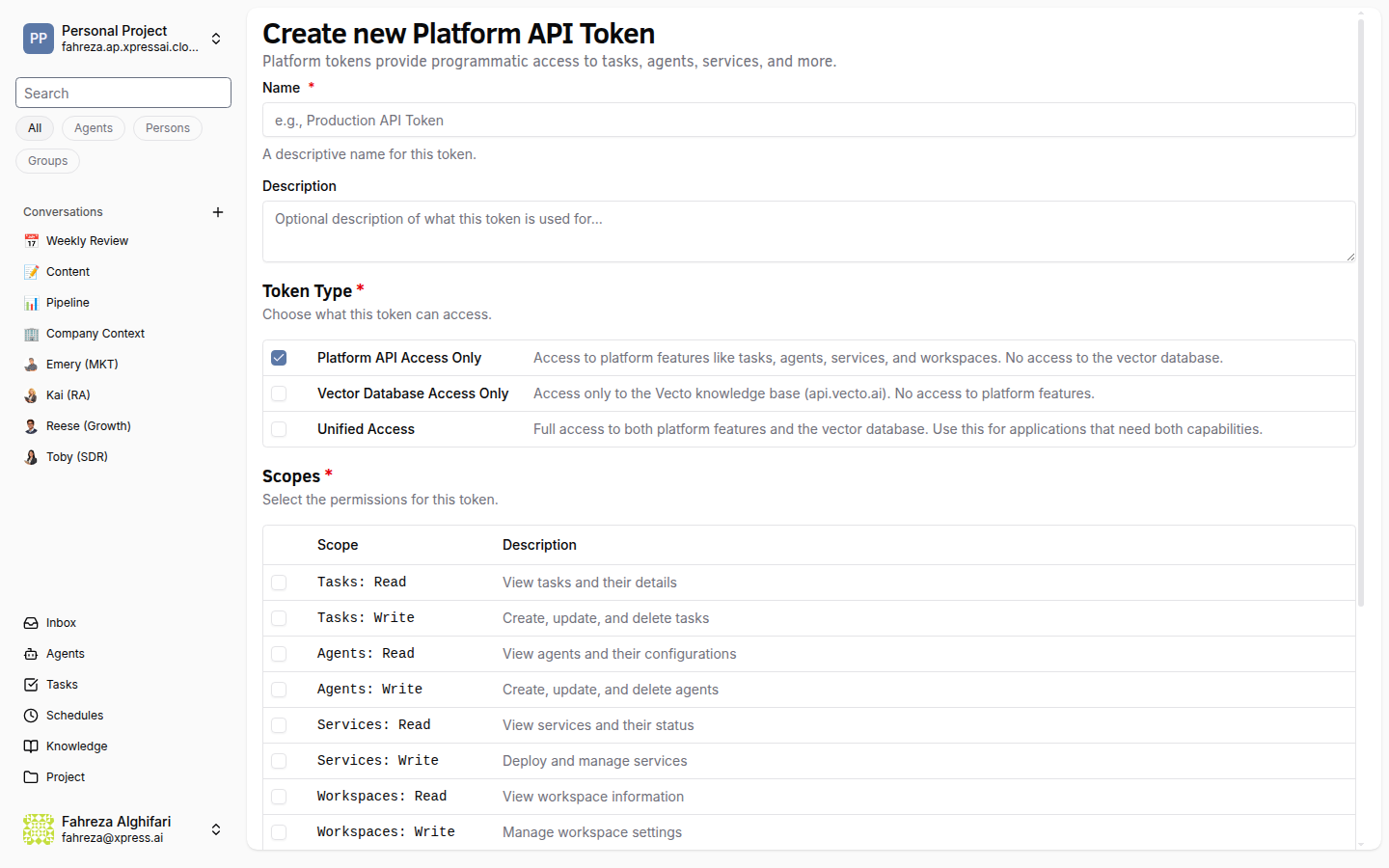Click the fahreza@xpress.ai email text

click(x=112, y=838)
